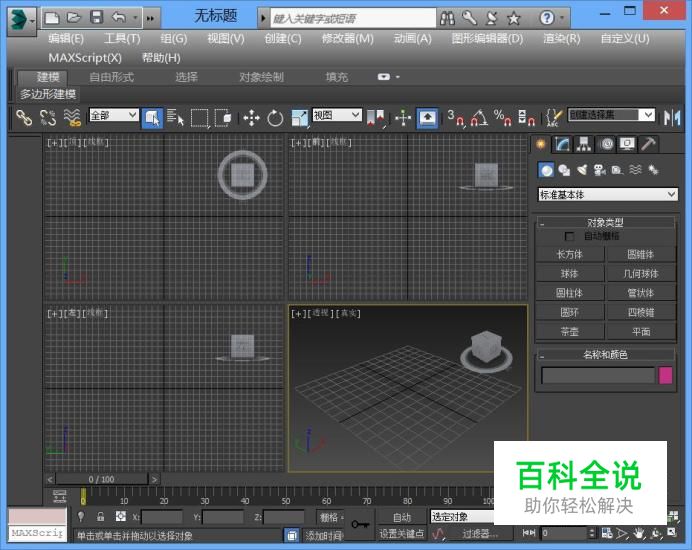Viewport: 692px width, 550px height.
Task: Click the Select Object arrow tool
Action: pyautogui.click(x=152, y=117)
